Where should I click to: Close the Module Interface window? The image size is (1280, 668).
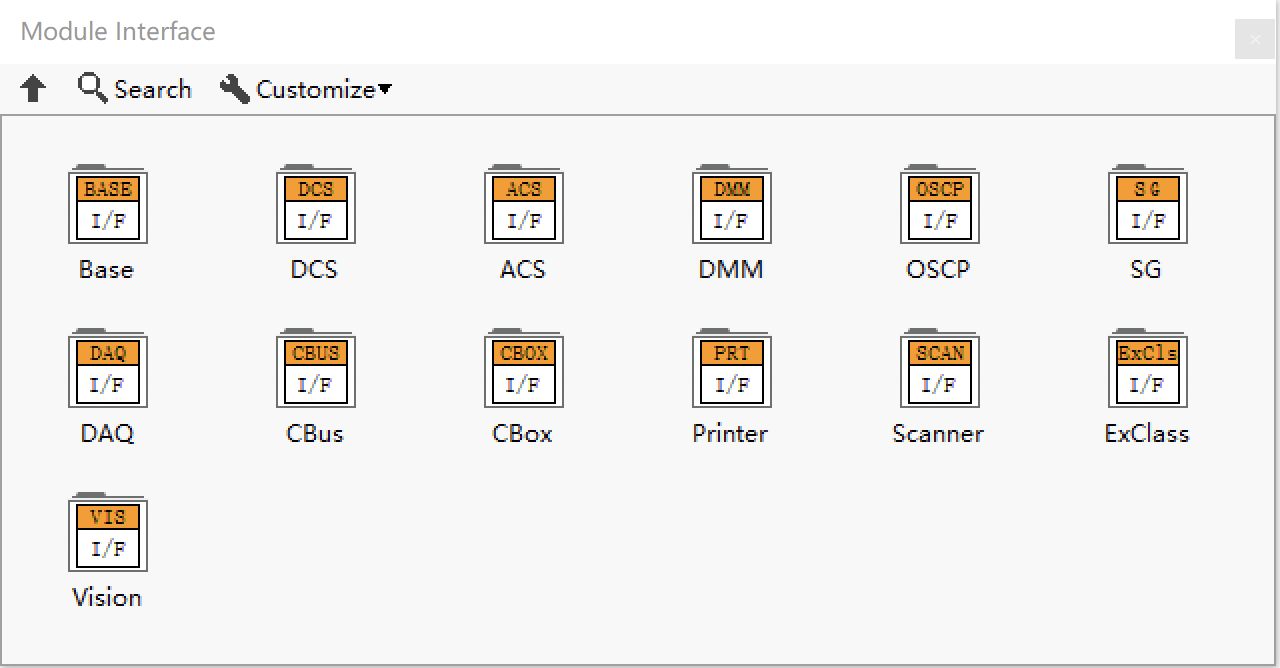[1255, 40]
